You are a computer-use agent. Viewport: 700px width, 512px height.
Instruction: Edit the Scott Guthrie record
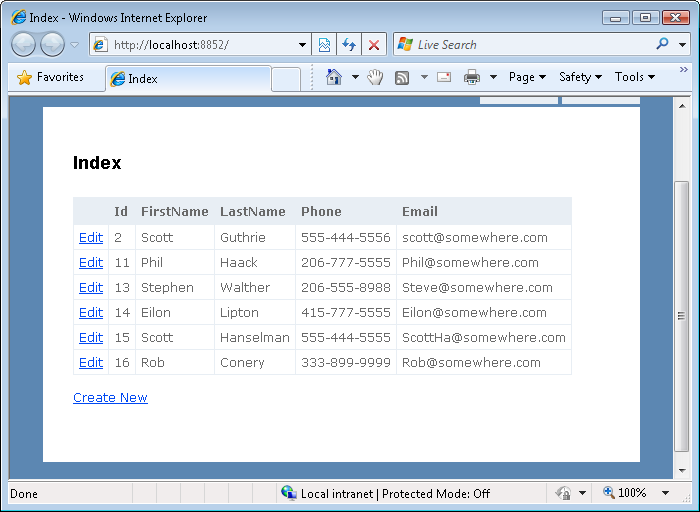click(x=91, y=237)
